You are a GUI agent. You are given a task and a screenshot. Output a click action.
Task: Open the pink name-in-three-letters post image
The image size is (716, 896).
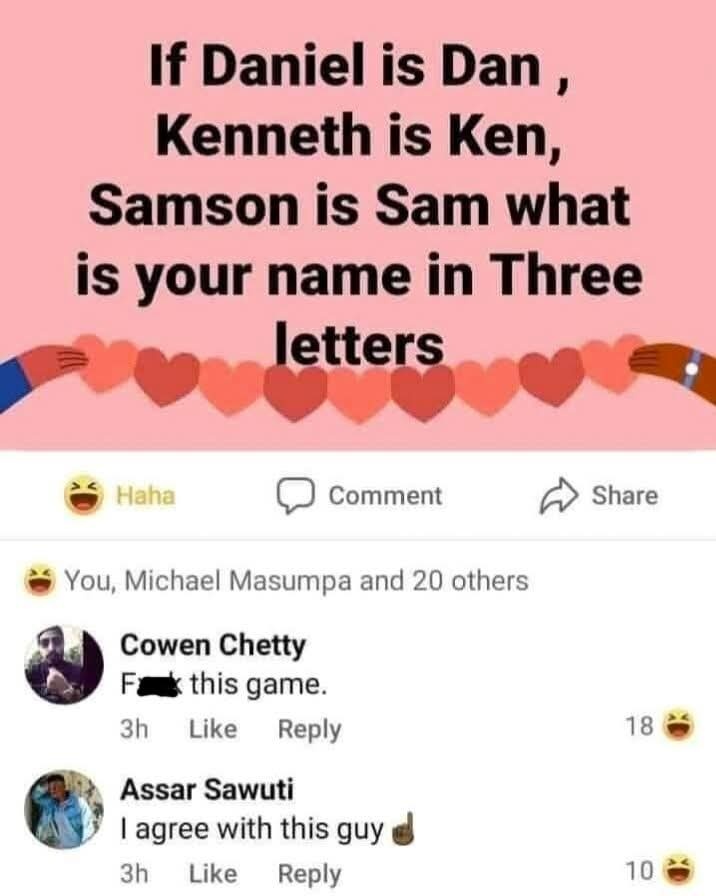click(x=358, y=225)
